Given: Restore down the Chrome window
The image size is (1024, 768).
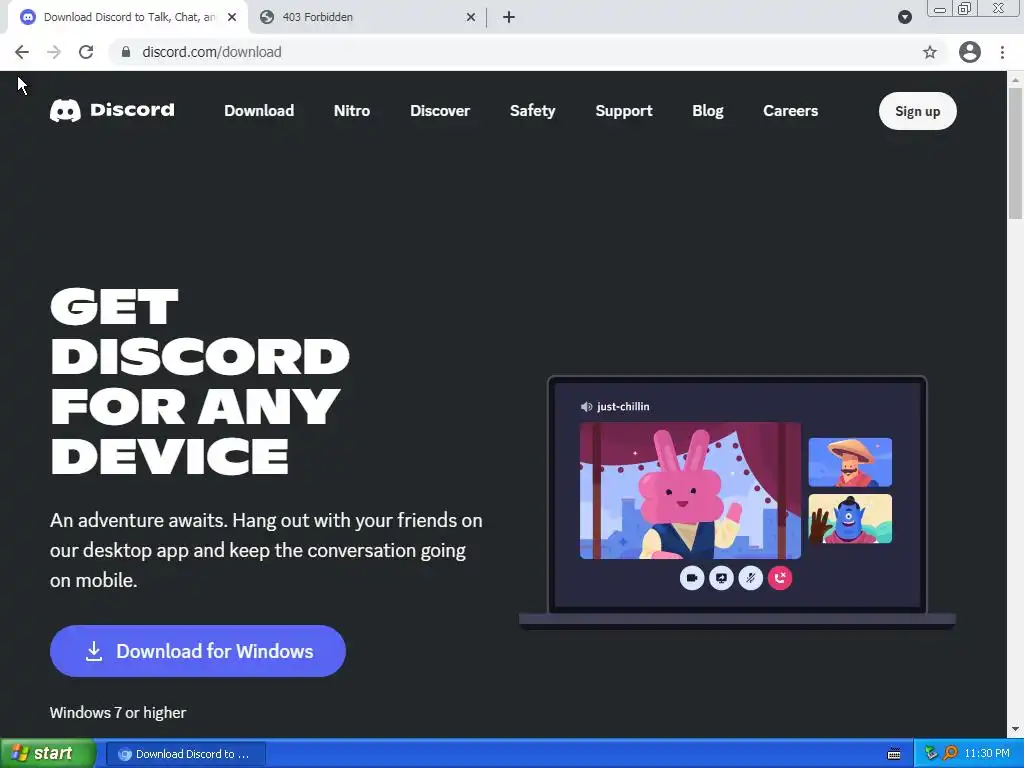Looking at the screenshot, I should click(965, 8).
